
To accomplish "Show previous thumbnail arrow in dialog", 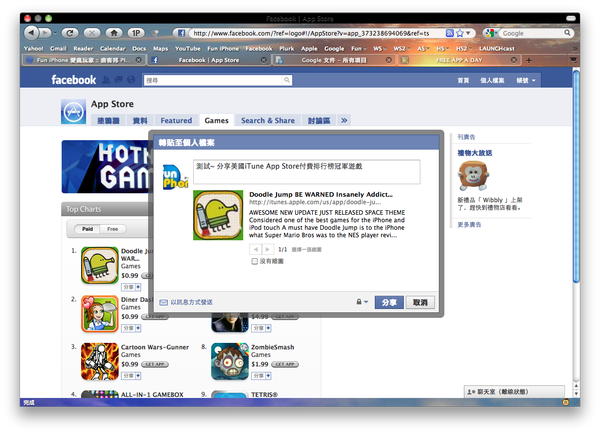I will click(x=255, y=250).
